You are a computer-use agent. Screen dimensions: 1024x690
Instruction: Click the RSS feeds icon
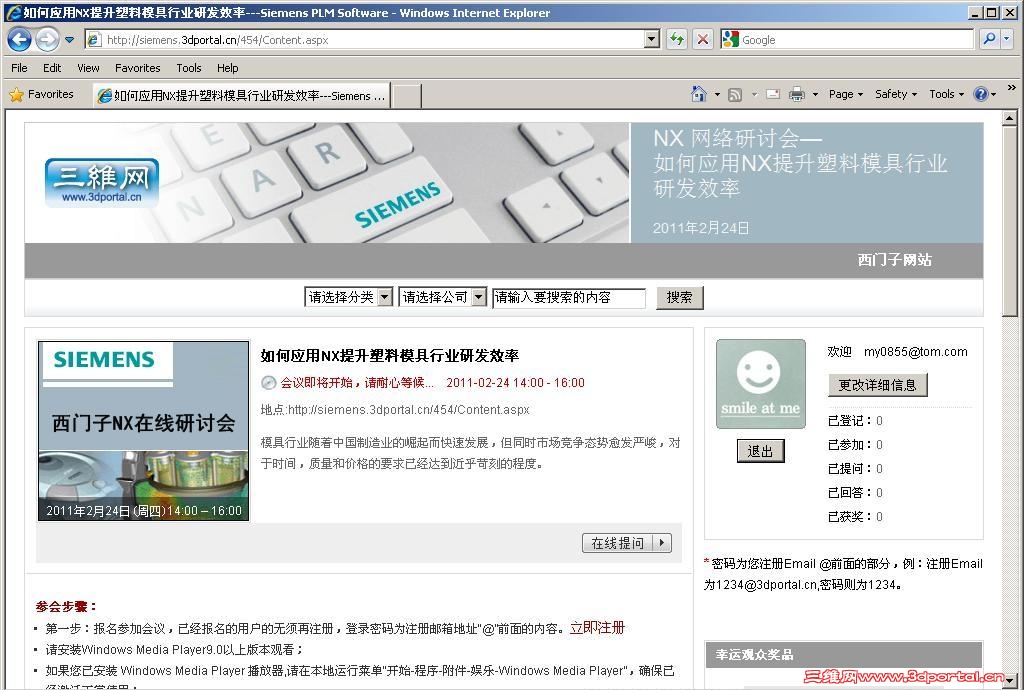point(735,95)
